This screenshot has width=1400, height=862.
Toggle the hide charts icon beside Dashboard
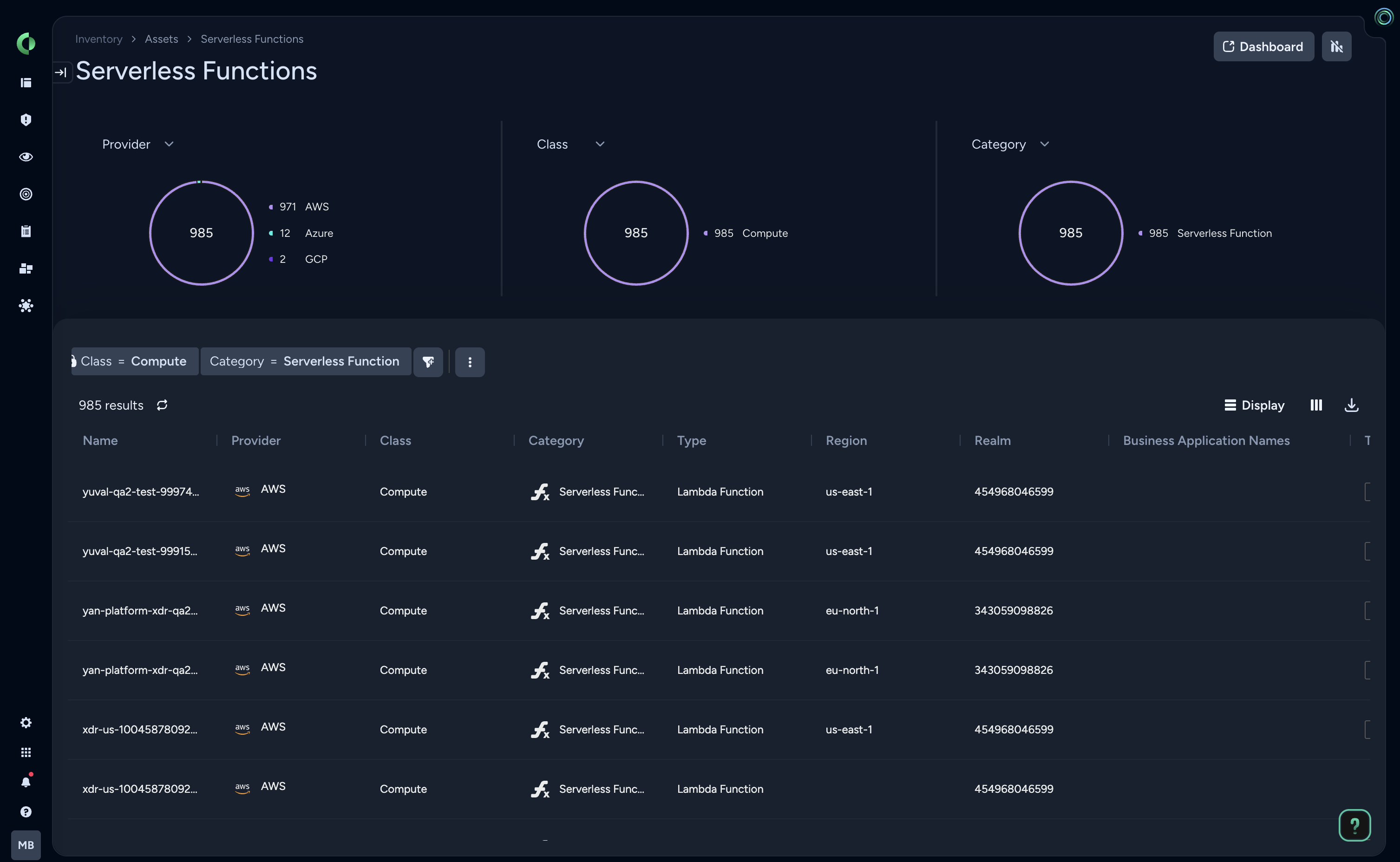click(1336, 47)
